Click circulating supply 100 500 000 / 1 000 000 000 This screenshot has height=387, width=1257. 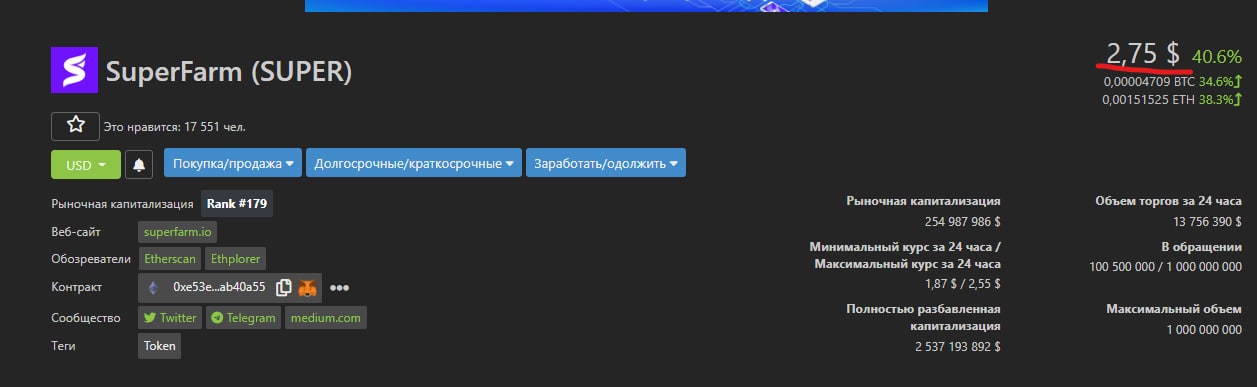[x=1165, y=266]
